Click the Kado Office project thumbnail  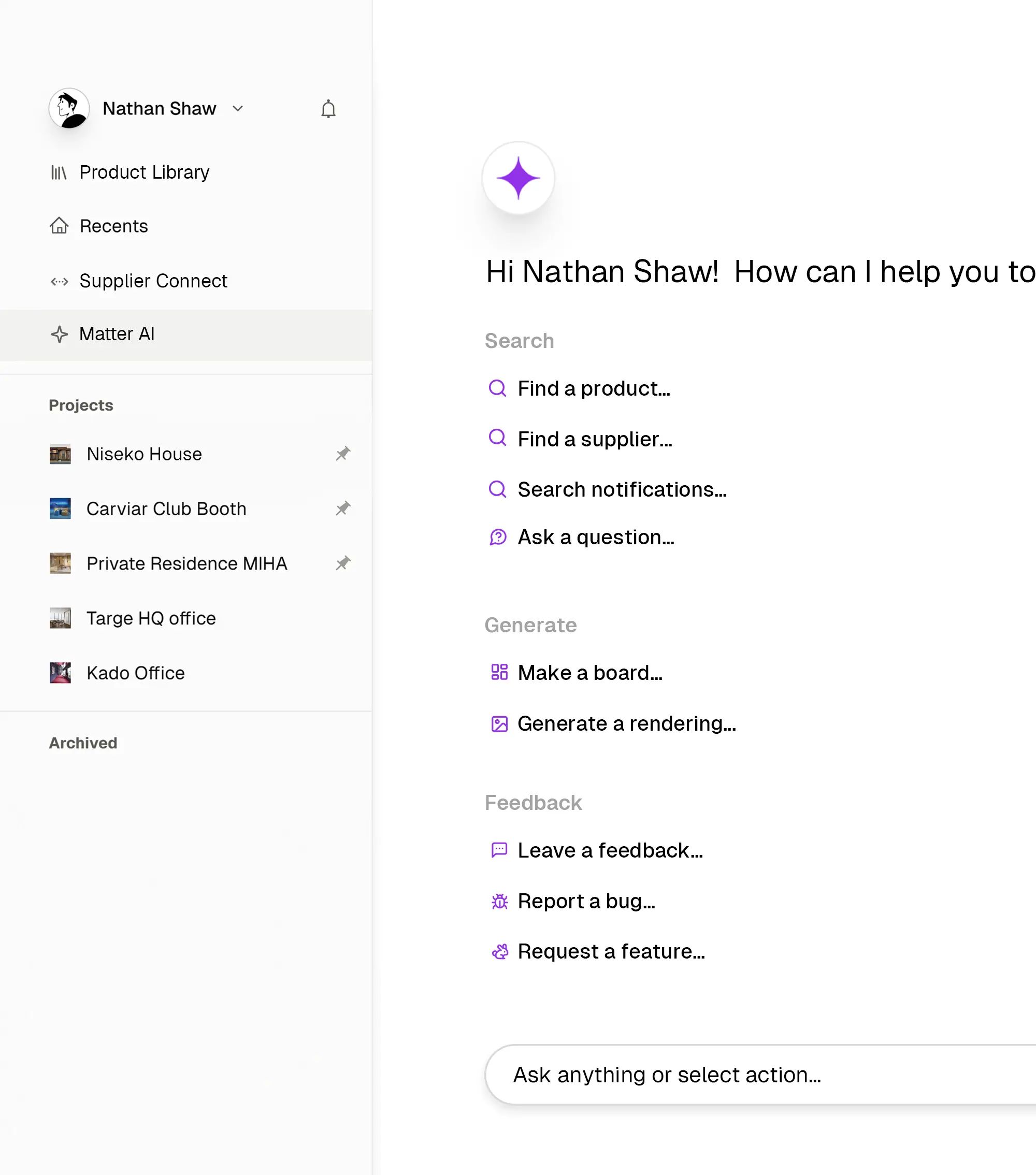pos(60,673)
